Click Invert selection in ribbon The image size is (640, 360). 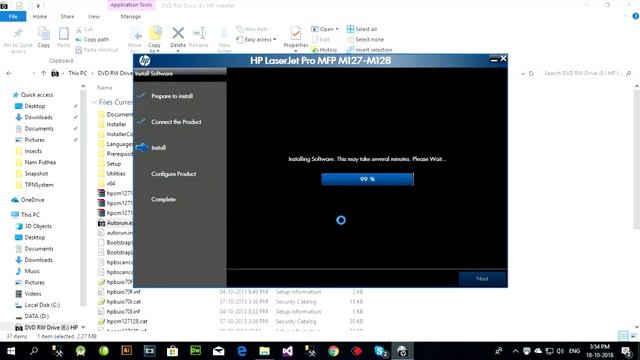tap(369, 49)
